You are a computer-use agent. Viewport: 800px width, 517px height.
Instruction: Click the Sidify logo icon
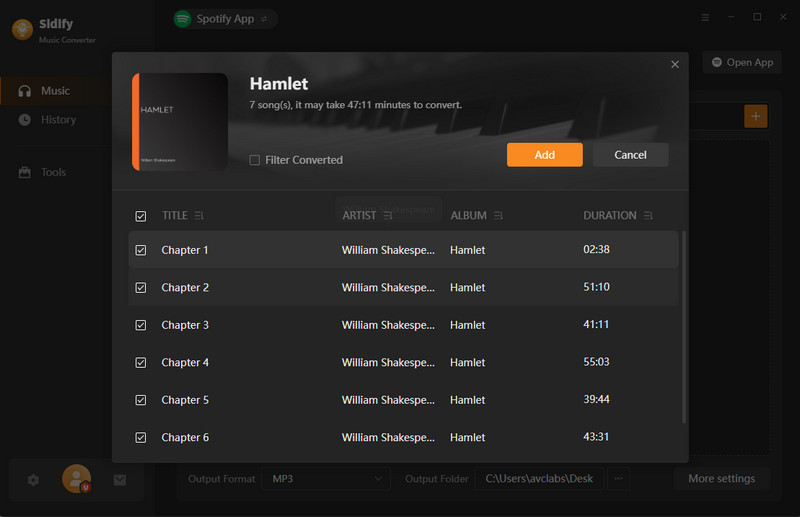pos(22,30)
